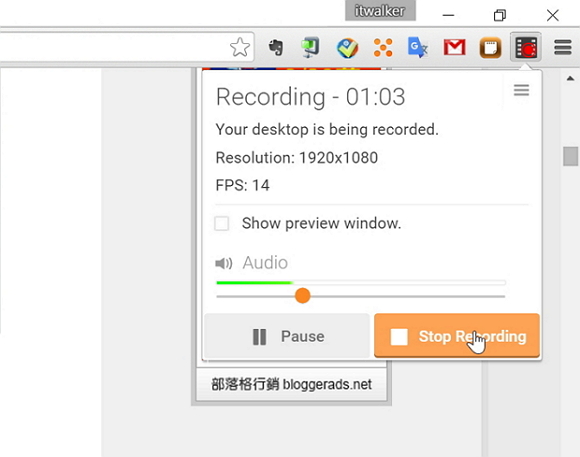Open the Chrome main menu
Image resolution: width=580 pixels, height=457 pixels.
point(563,47)
